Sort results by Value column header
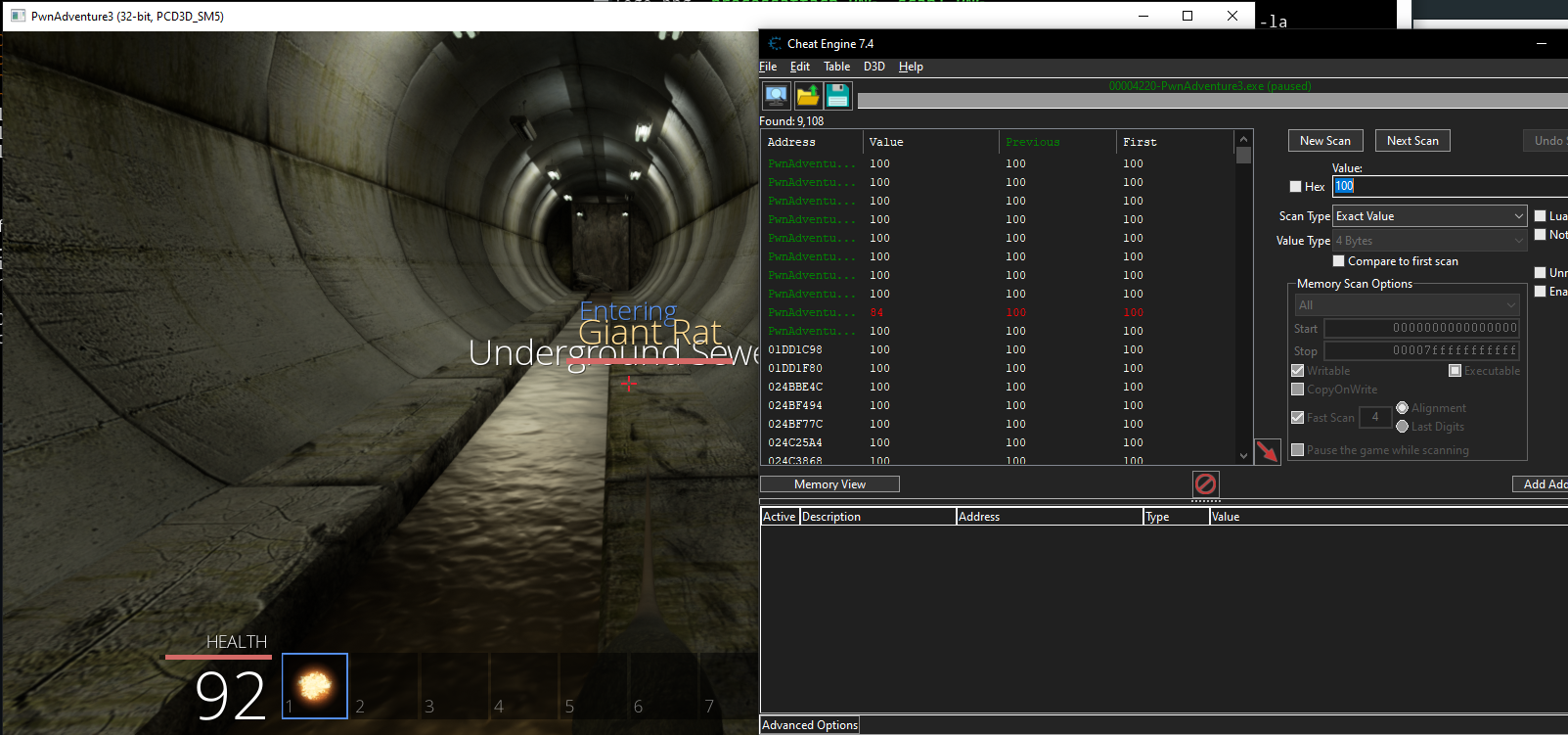This screenshot has height=735, width=1568. click(x=930, y=142)
